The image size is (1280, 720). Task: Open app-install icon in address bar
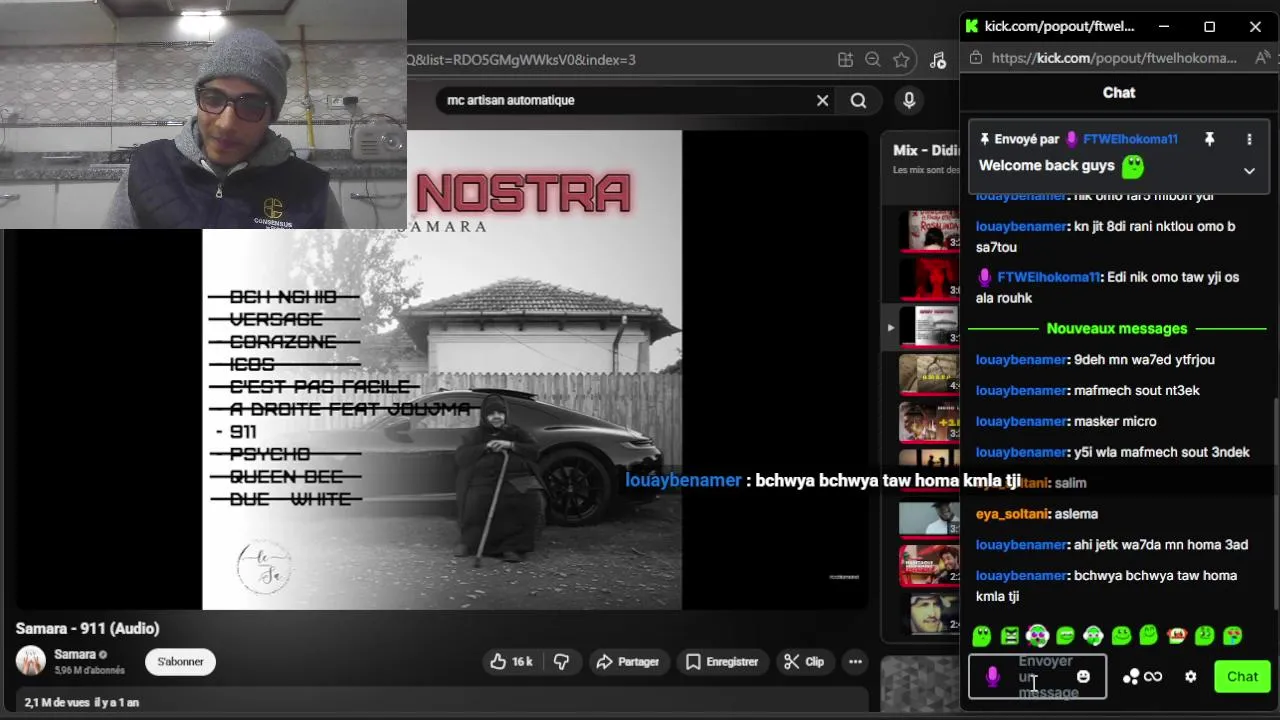tap(845, 60)
